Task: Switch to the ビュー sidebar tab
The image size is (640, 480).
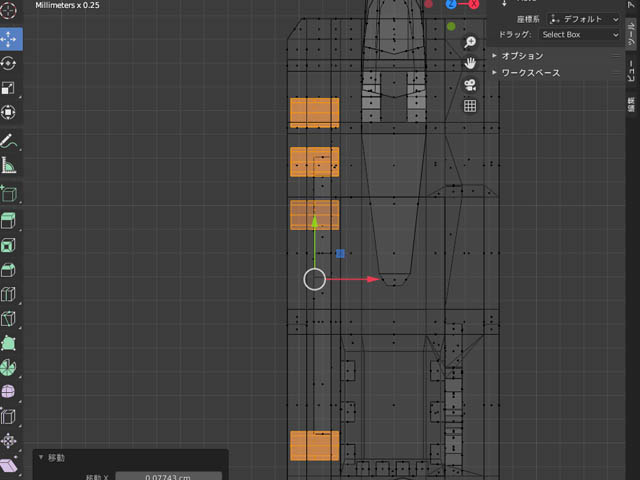Action: click(632, 71)
